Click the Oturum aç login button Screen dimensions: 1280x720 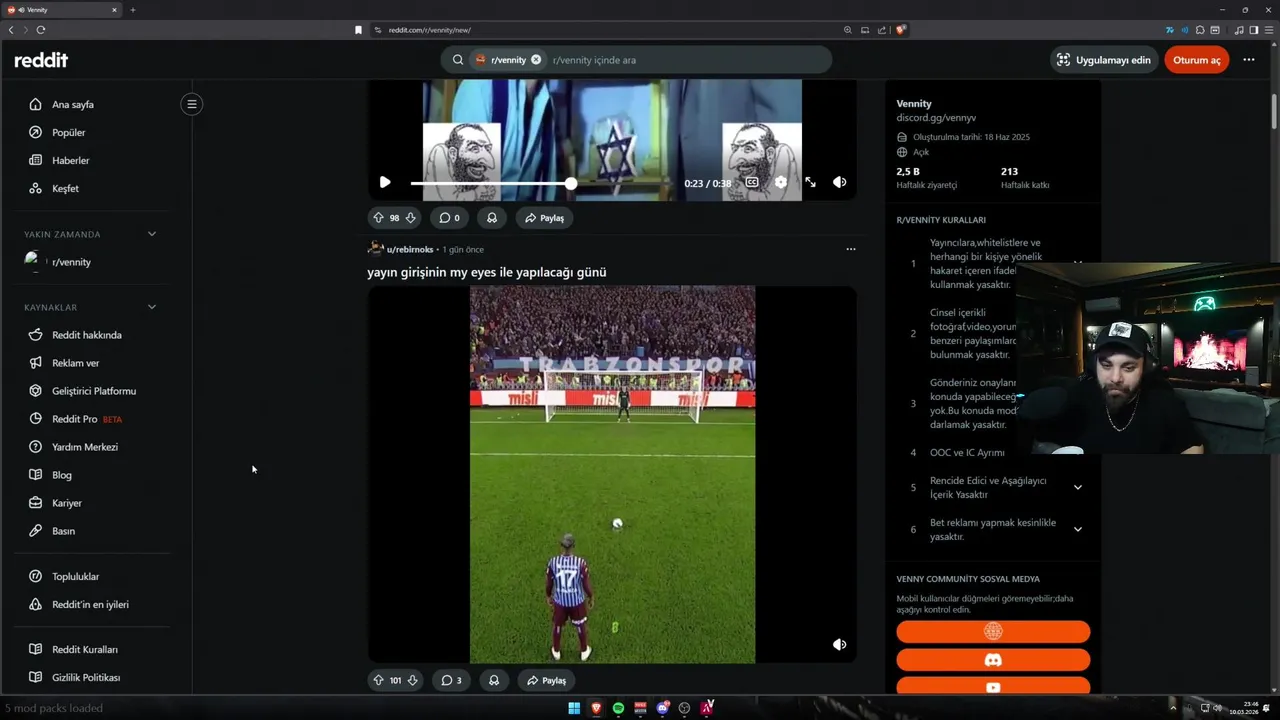click(1197, 60)
